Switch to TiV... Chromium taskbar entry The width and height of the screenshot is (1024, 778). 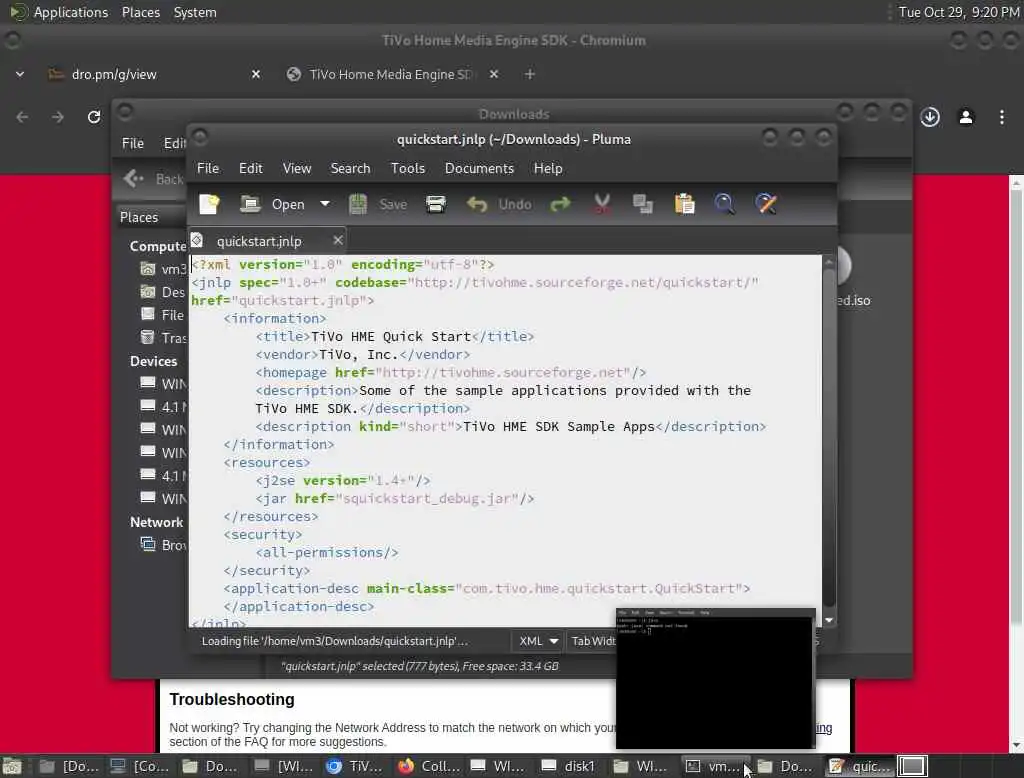(x=355, y=766)
